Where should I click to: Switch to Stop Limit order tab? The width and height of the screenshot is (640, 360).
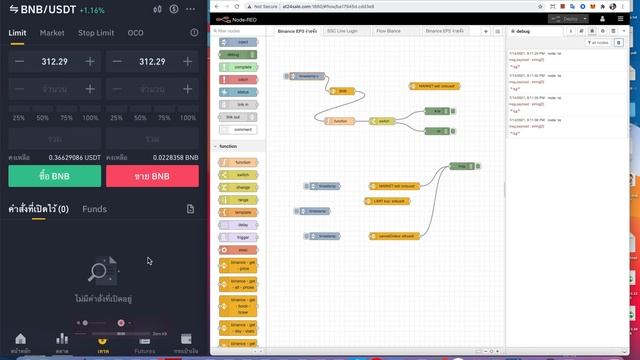[x=96, y=33]
